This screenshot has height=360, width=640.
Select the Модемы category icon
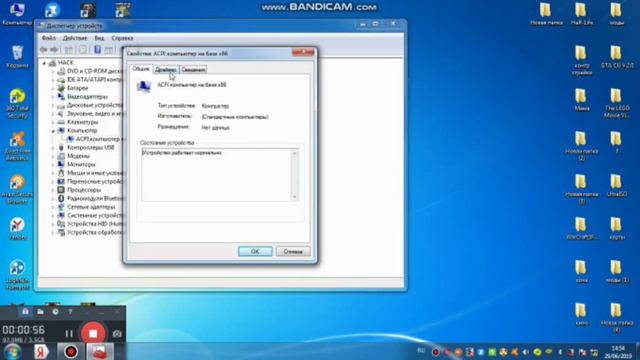pos(61,156)
